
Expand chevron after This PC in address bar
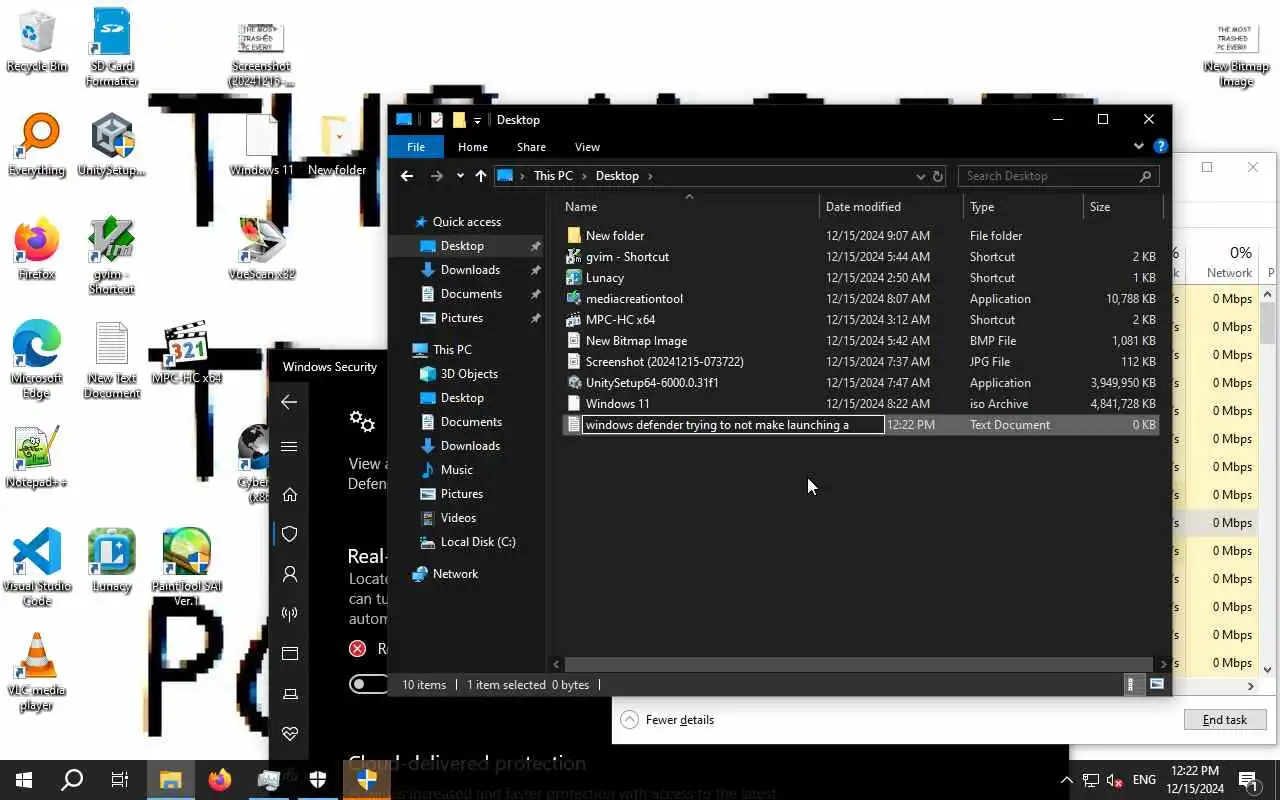[584, 176]
